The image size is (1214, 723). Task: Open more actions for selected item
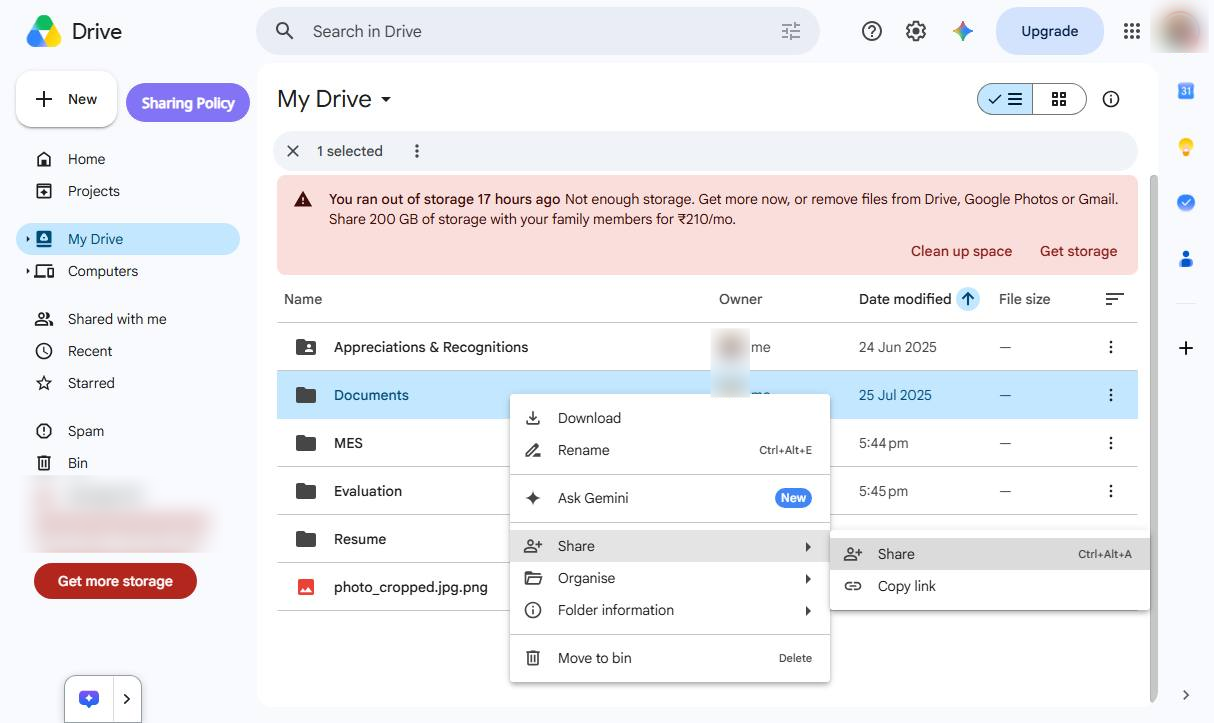417,151
